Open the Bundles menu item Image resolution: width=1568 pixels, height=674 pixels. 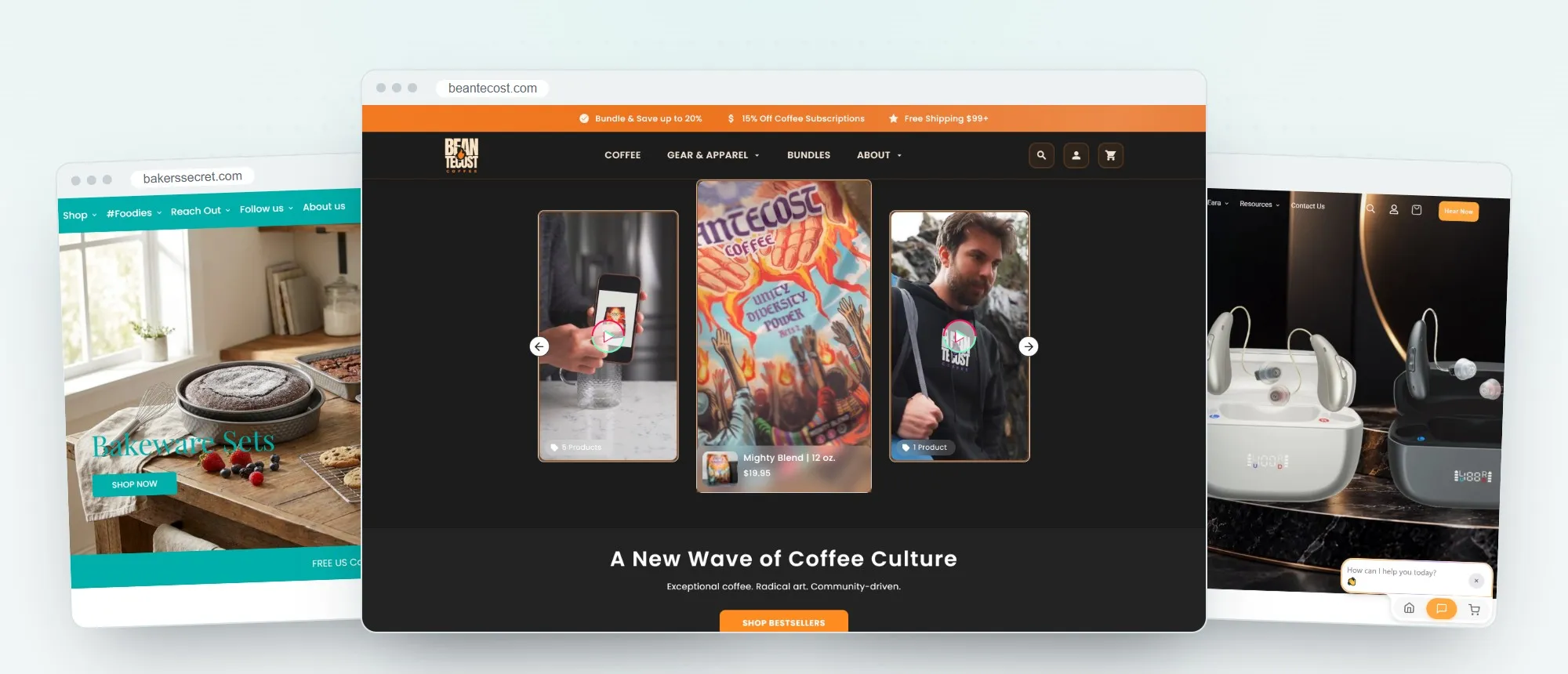pyautogui.click(x=808, y=155)
